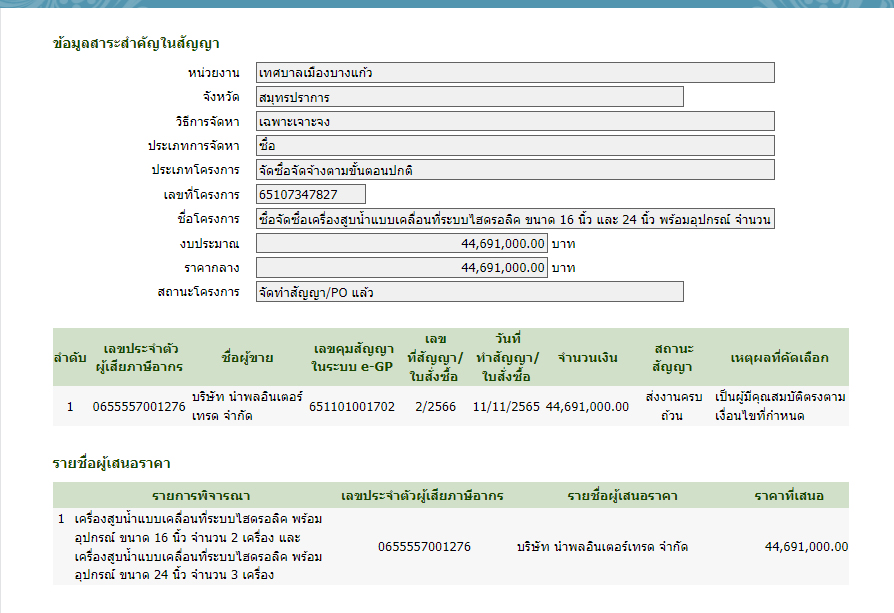Click contract date 11/11/2565 in the table
894x613 pixels.
point(506,407)
